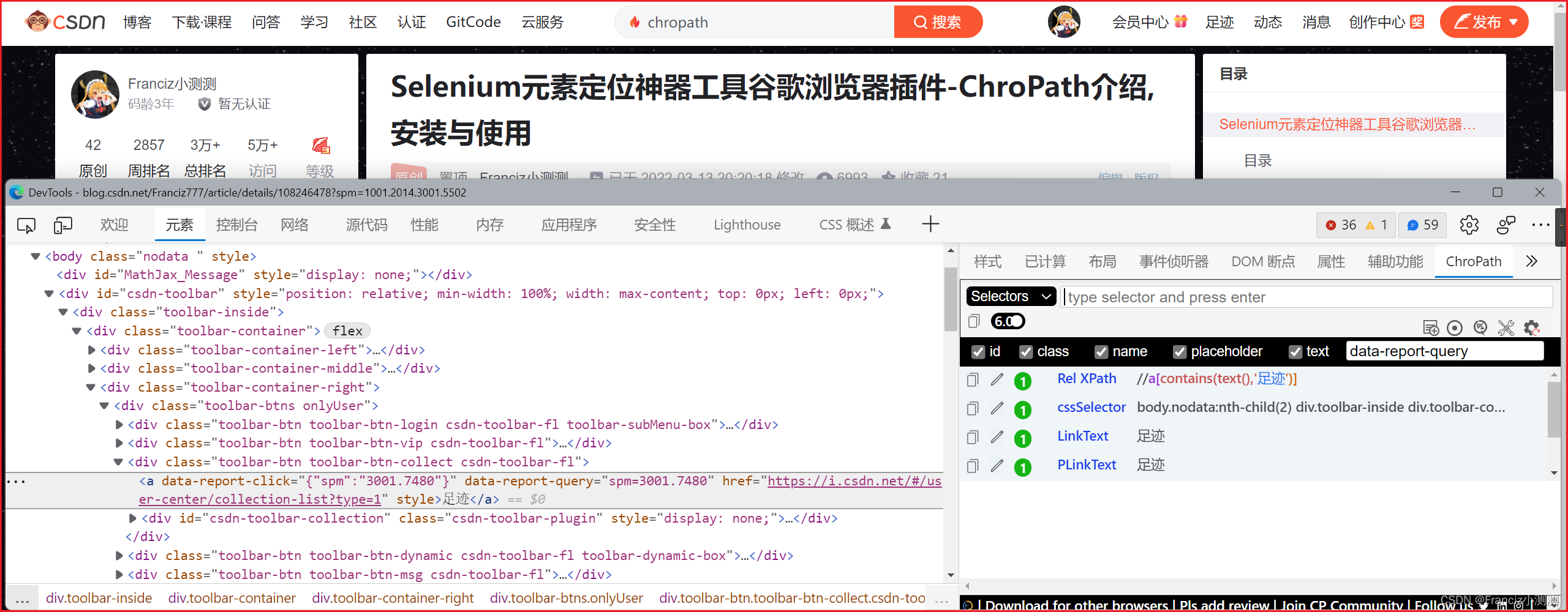
Task: Collapse the div csdn-toolbar node
Action: coord(49,294)
